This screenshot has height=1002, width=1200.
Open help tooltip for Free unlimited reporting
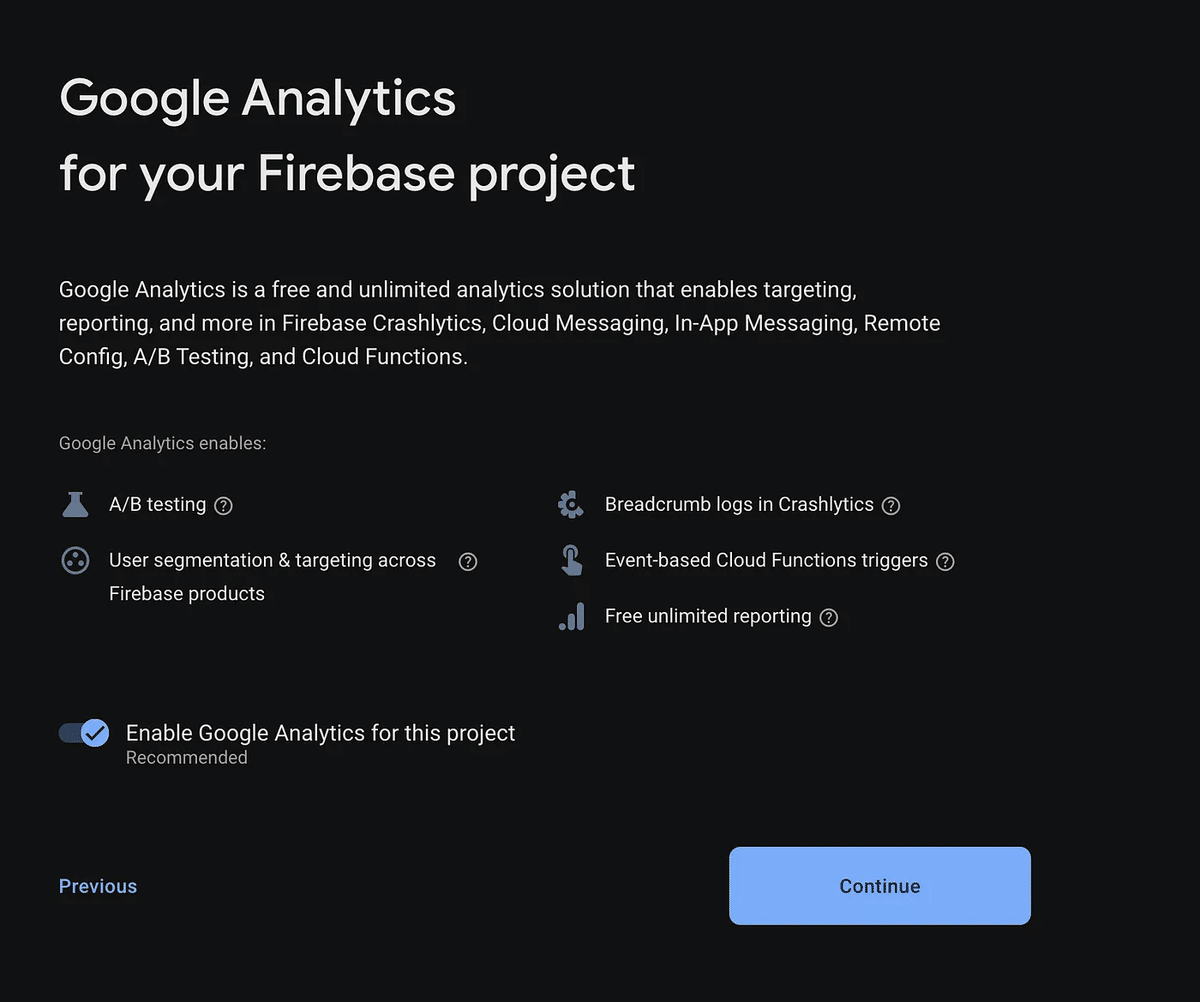point(829,618)
